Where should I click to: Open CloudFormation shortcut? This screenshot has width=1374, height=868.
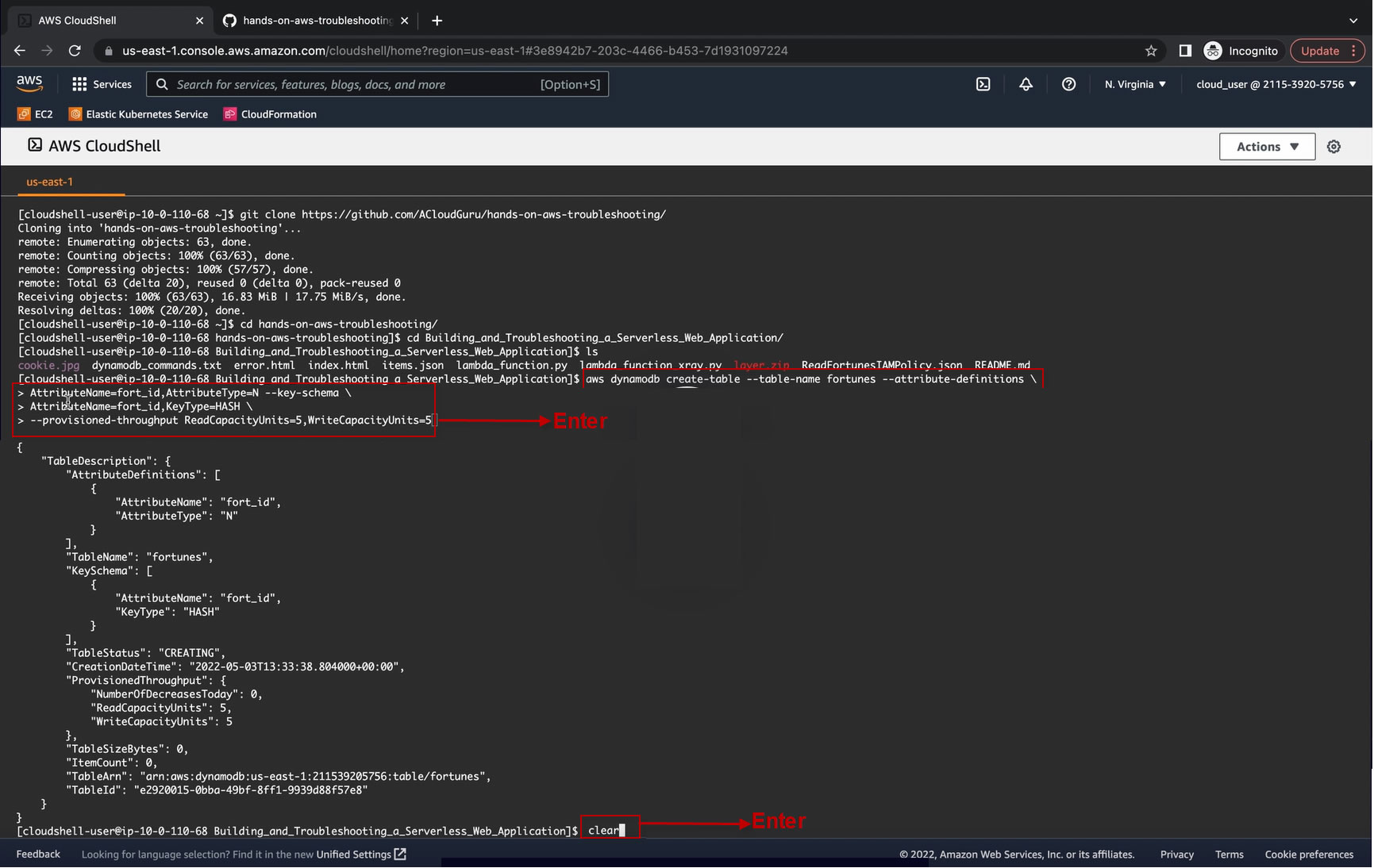pos(271,114)
